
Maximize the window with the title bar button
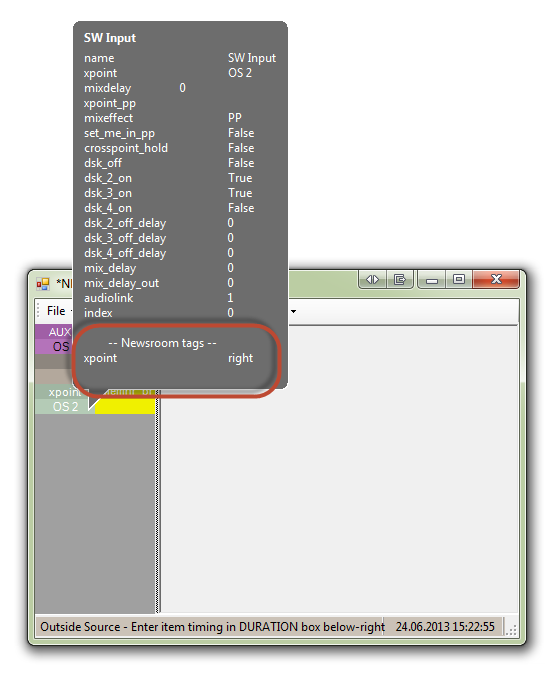pyautogui.click(x=459, y=280)
